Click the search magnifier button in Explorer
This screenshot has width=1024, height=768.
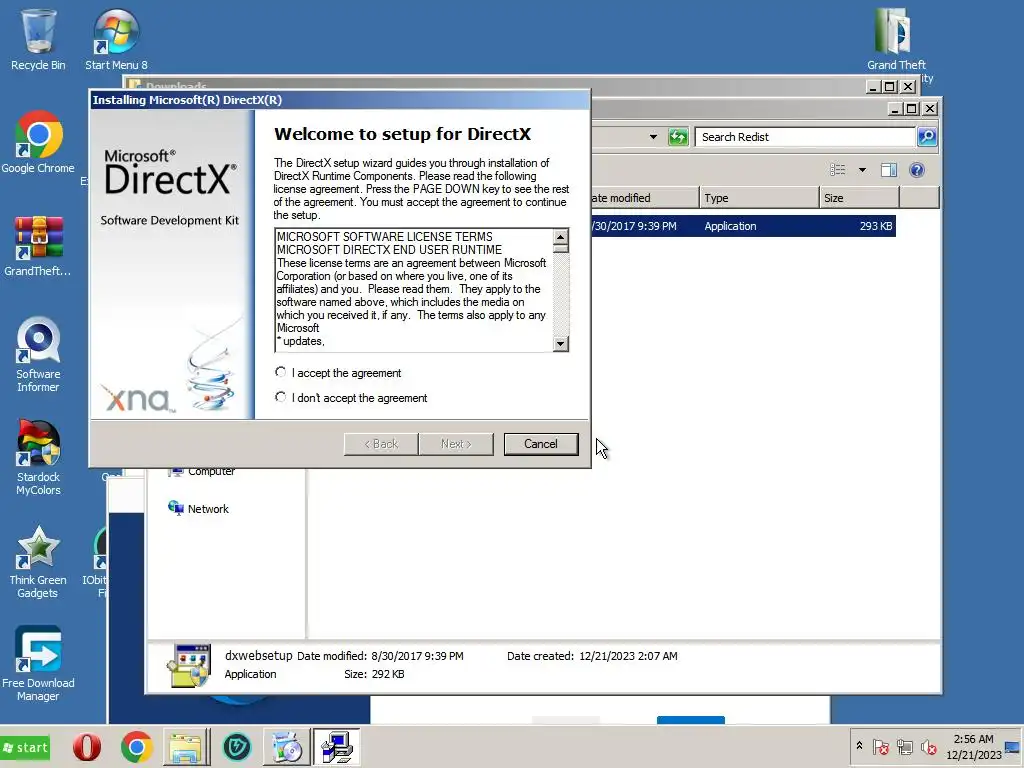click(x=927, y=136)
